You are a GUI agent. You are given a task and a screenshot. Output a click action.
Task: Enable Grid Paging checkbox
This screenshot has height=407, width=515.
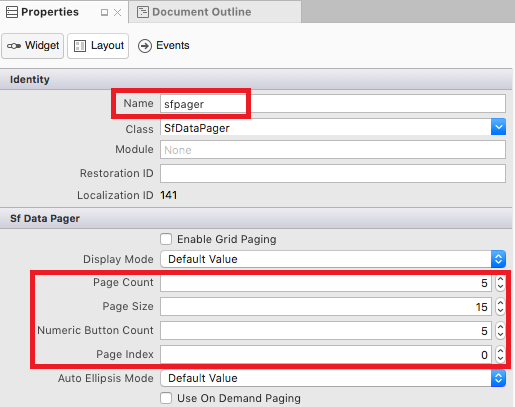tap(166, 239)
